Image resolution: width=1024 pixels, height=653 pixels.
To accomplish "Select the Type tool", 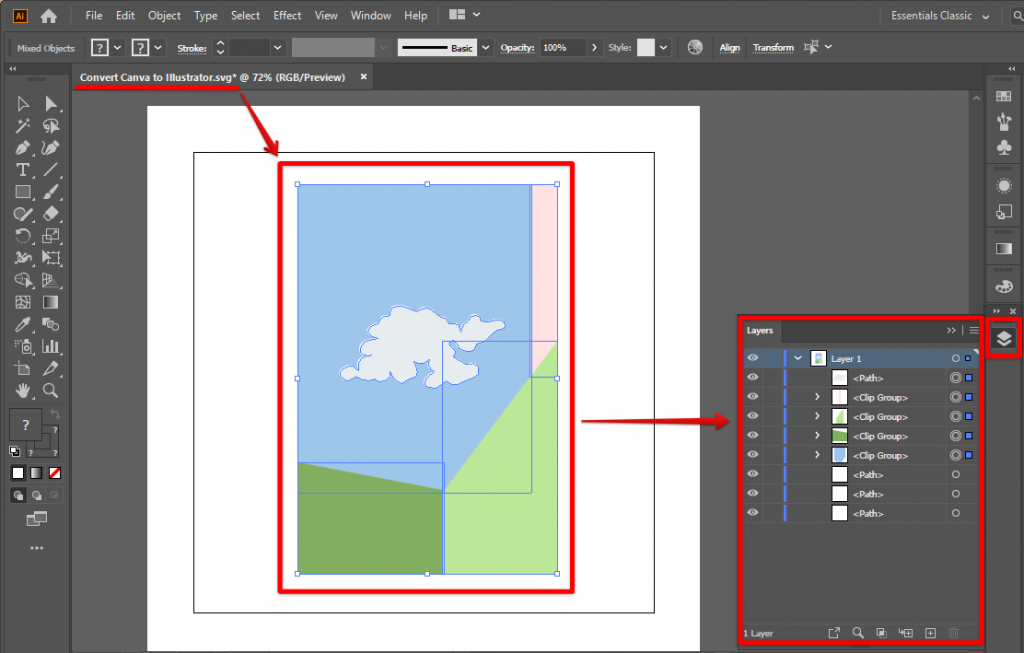I will click(22, 170).
